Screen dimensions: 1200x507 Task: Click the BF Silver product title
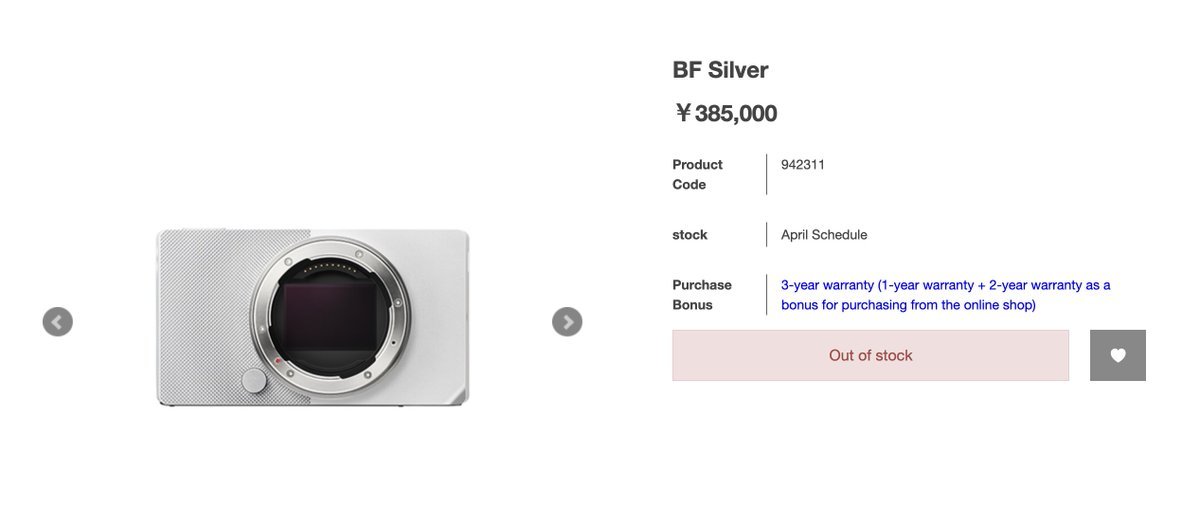(720, 70)
